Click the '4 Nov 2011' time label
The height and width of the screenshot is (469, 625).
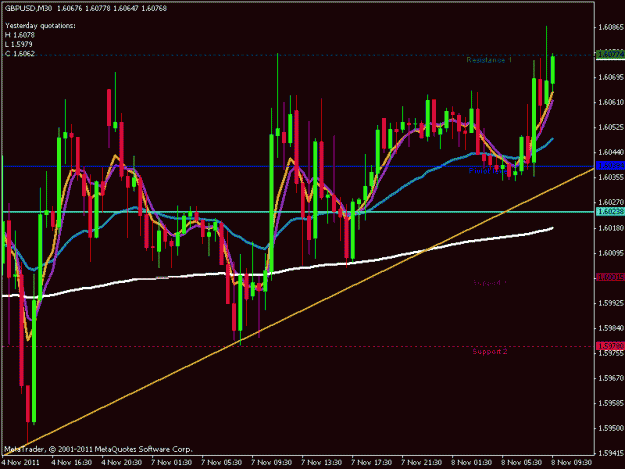pos(21,463)
